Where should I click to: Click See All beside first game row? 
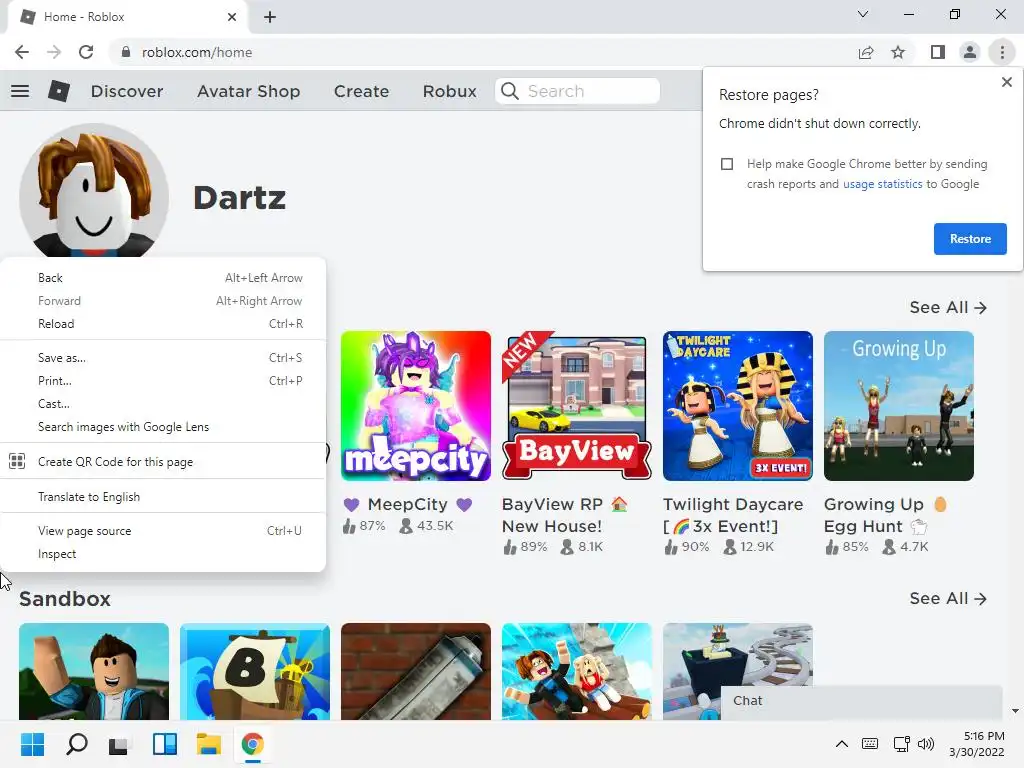(948, 308)
